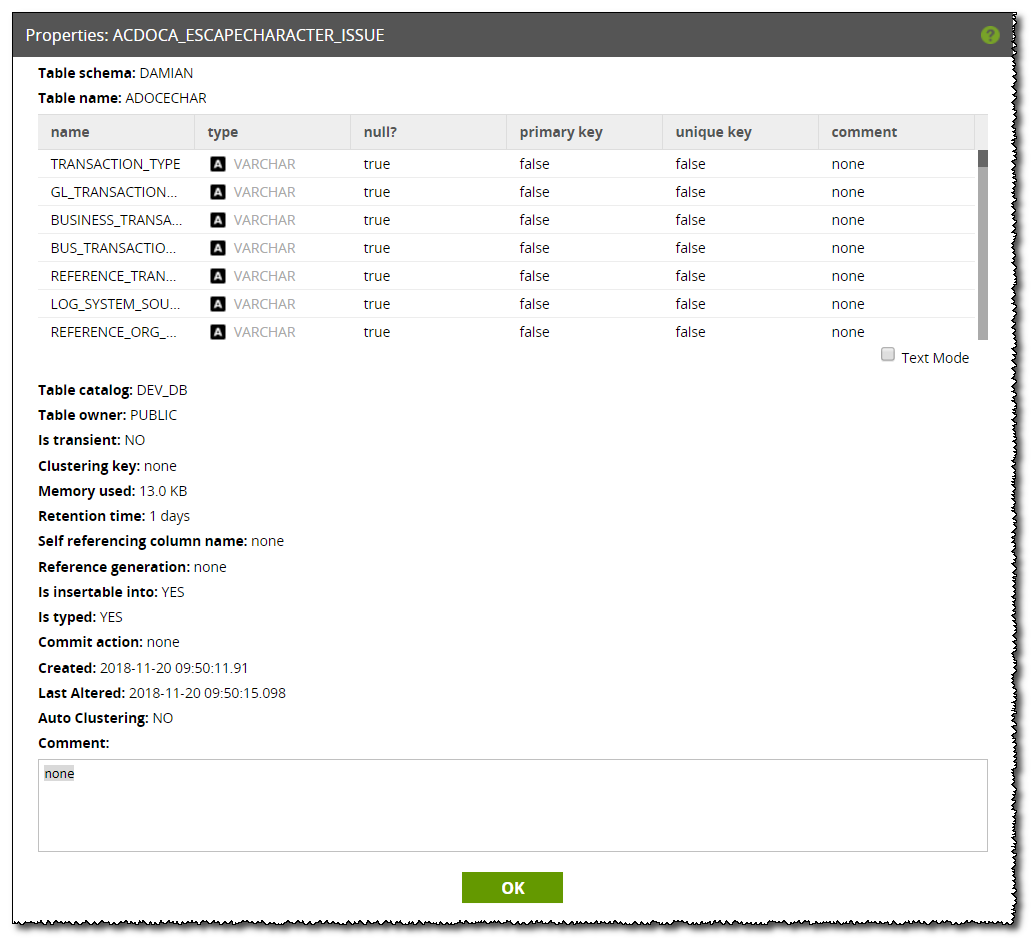This screenshot has height=944, width=1036.
Task: Select the REFERENCE_ORG_... column name
Action: (113, 332)
